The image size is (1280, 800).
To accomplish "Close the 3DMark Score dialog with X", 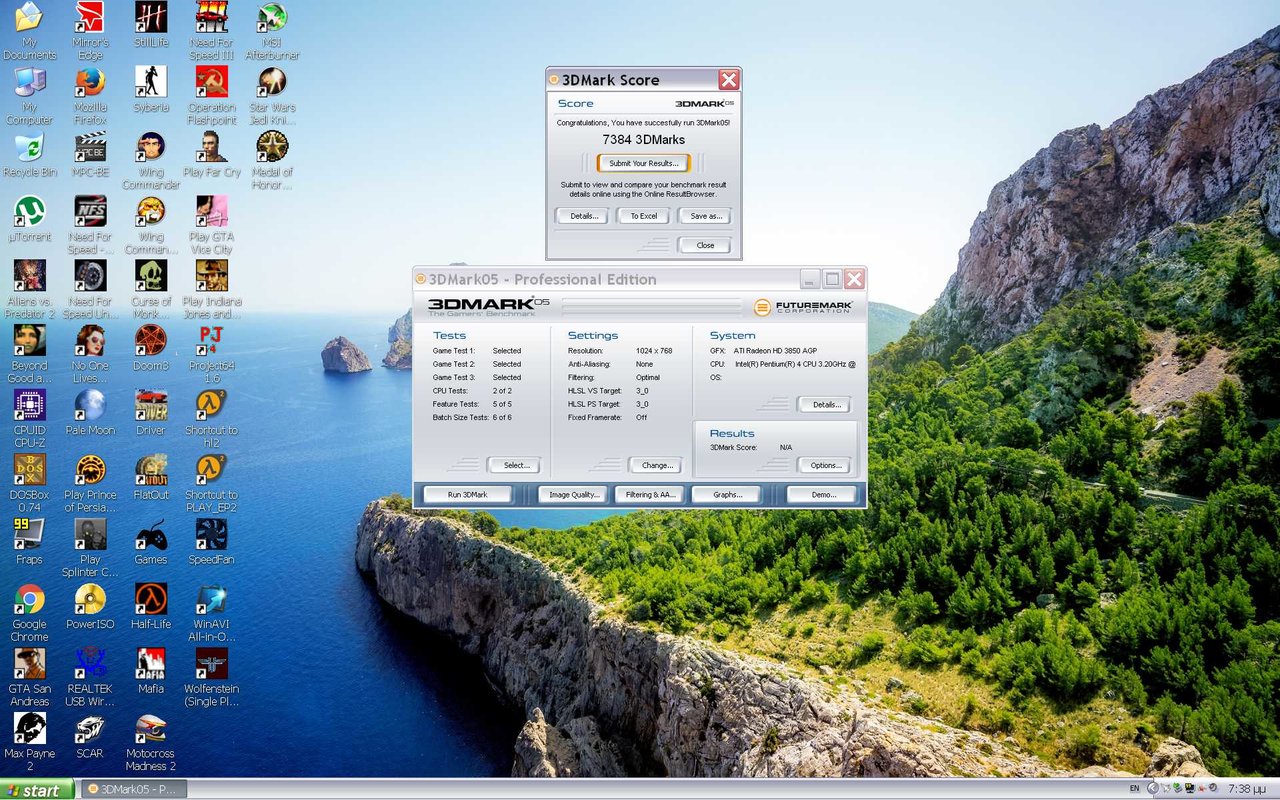I will 729,80.
